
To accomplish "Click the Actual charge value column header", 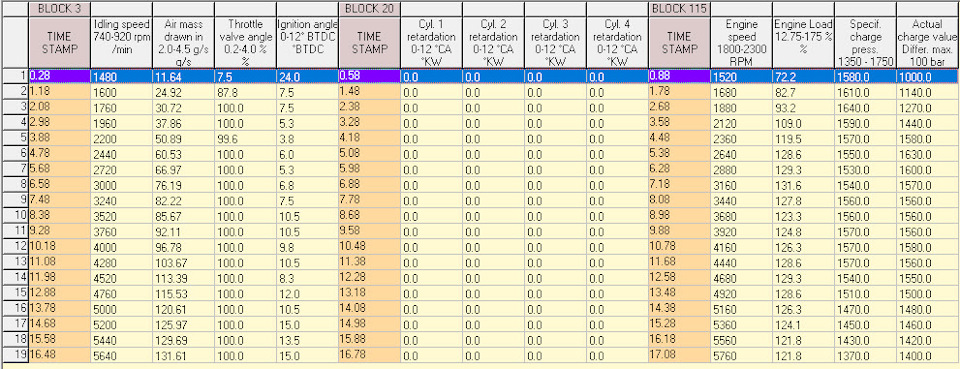I will tap(928, 42).
